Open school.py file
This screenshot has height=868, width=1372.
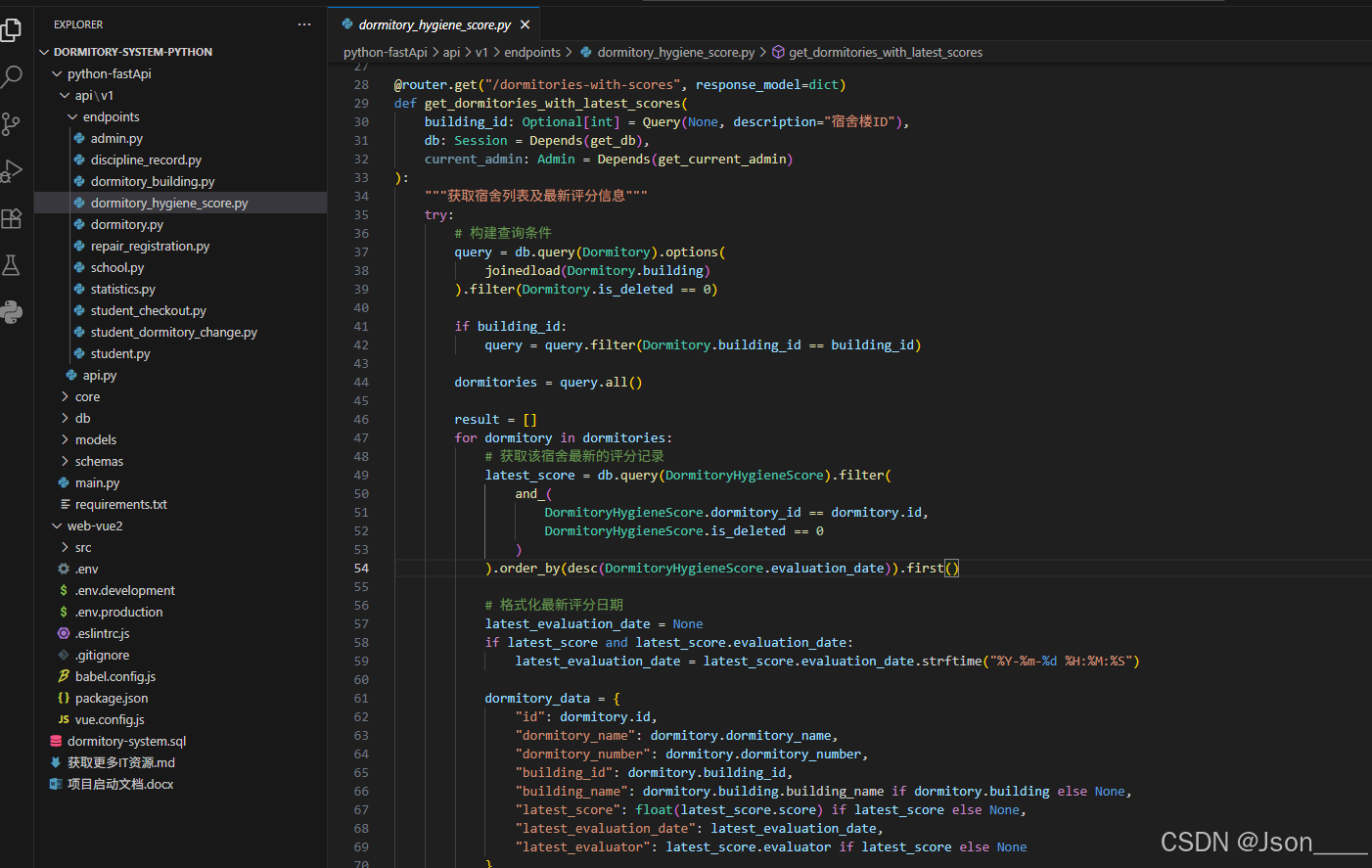click(x=181, y=267)
